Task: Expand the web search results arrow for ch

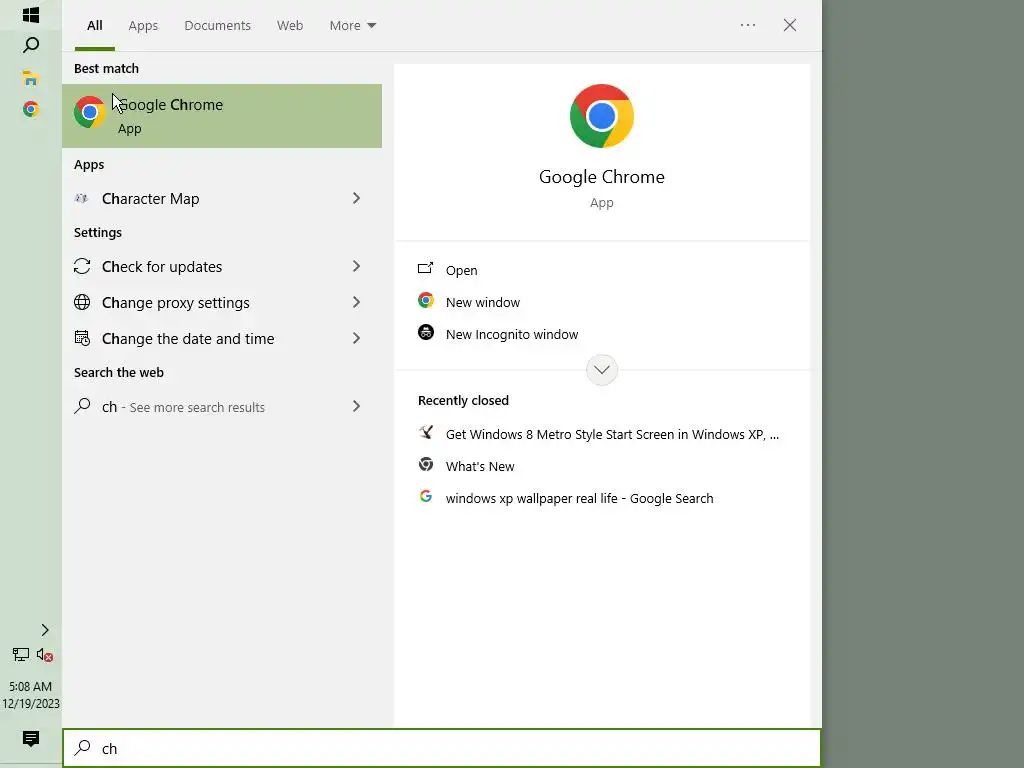Action: 357,406
